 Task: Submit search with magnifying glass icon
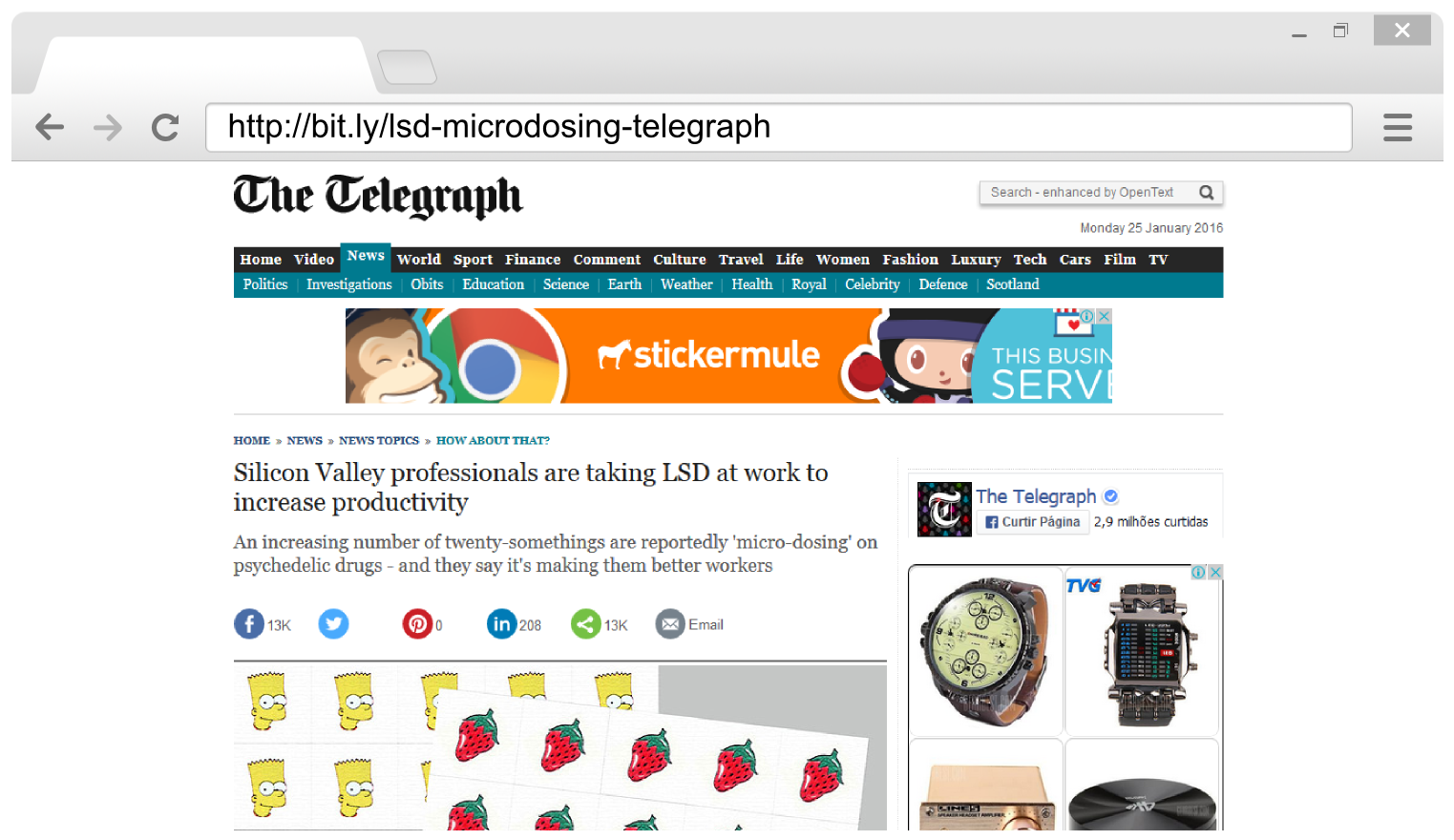point(1207,193)
